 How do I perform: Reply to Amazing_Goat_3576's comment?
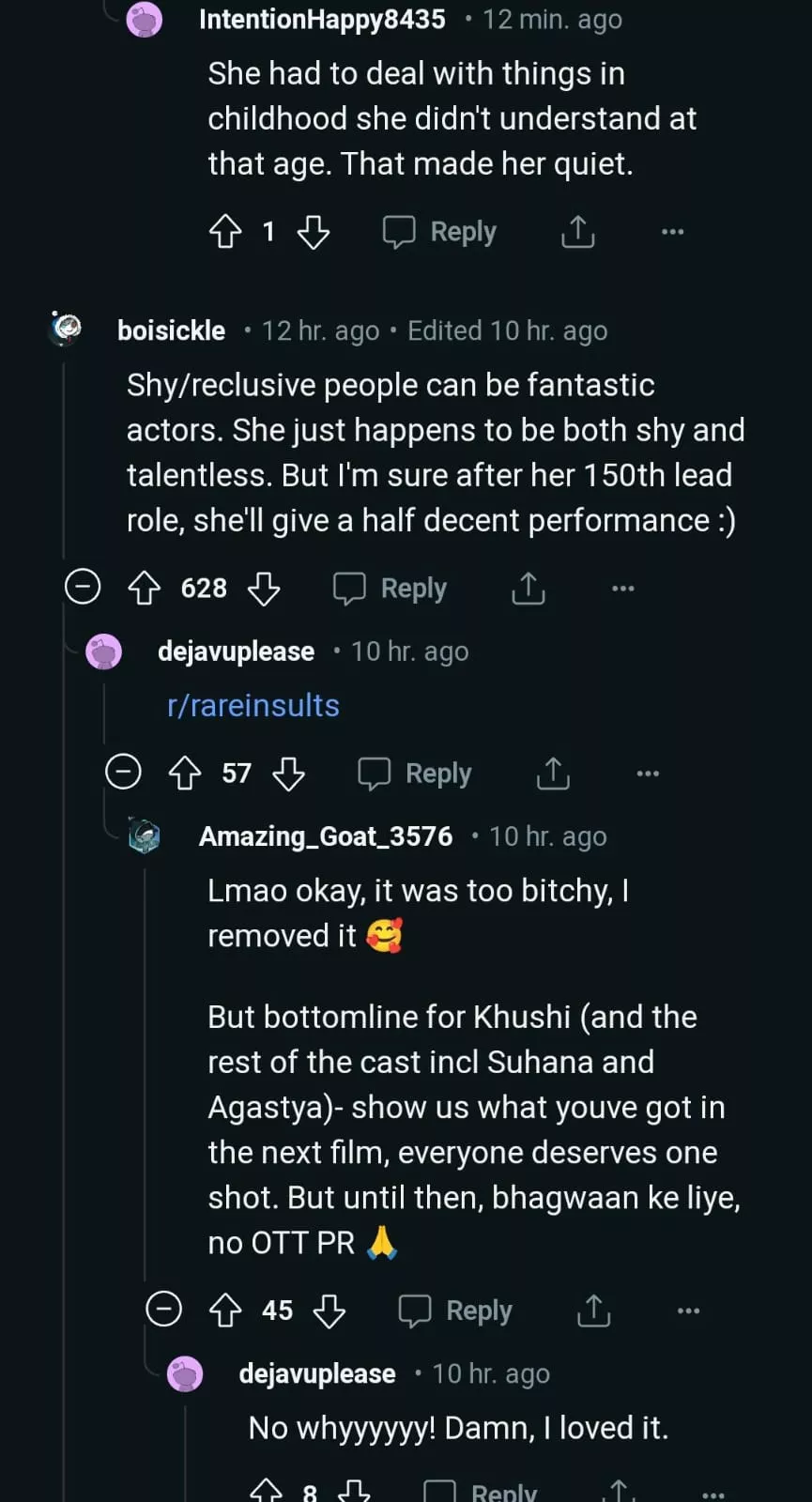pyautogui.click(x=456, y=1310)
